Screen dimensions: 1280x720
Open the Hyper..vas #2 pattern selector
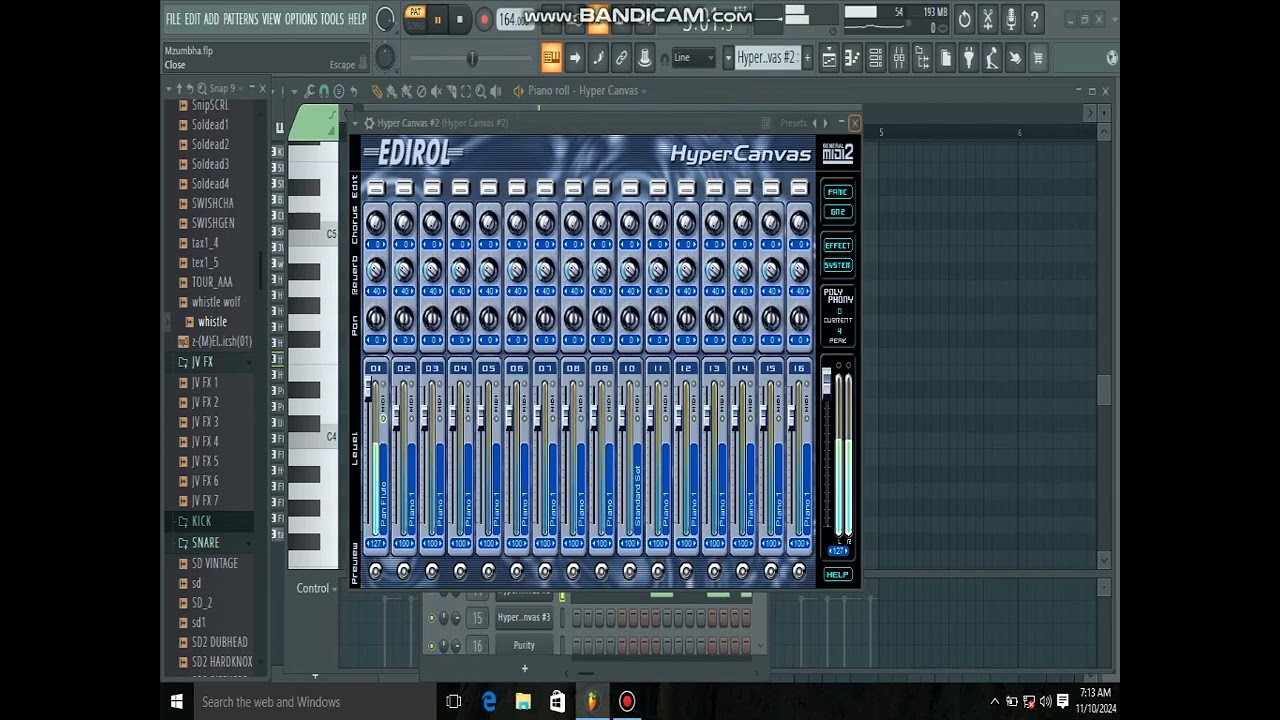(x=766, y=58)
